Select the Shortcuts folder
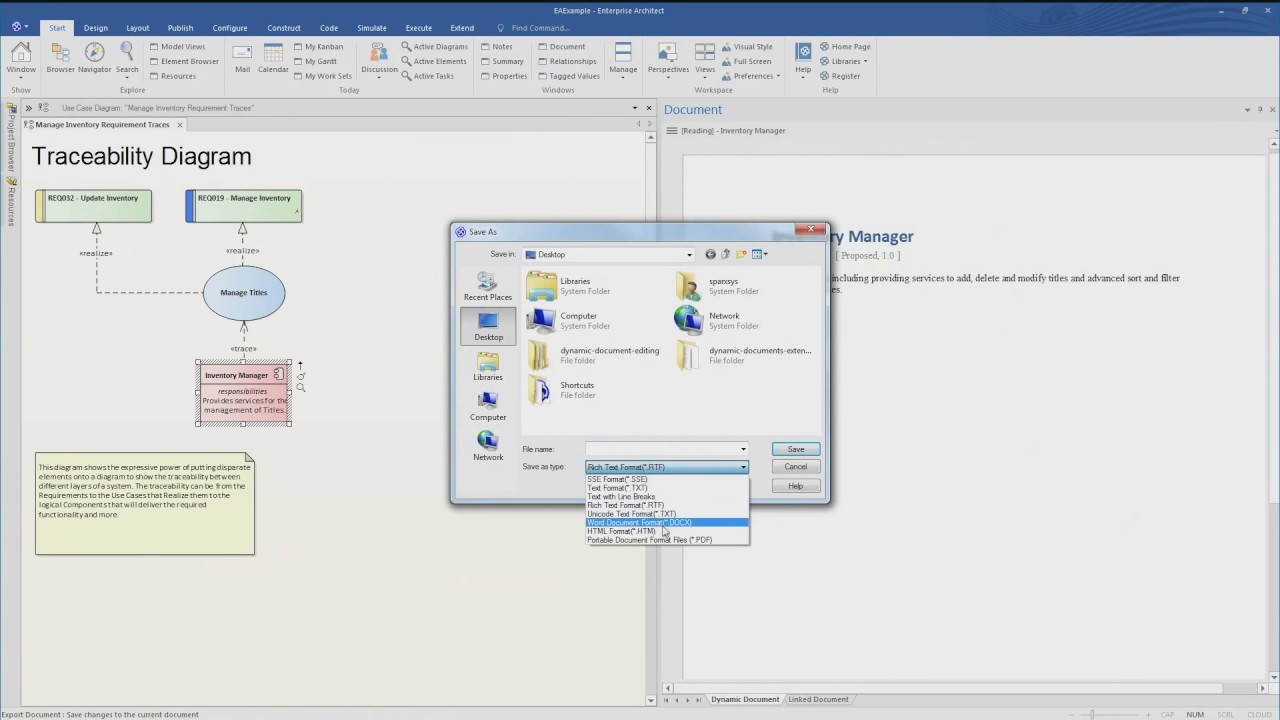 point(561,390)
